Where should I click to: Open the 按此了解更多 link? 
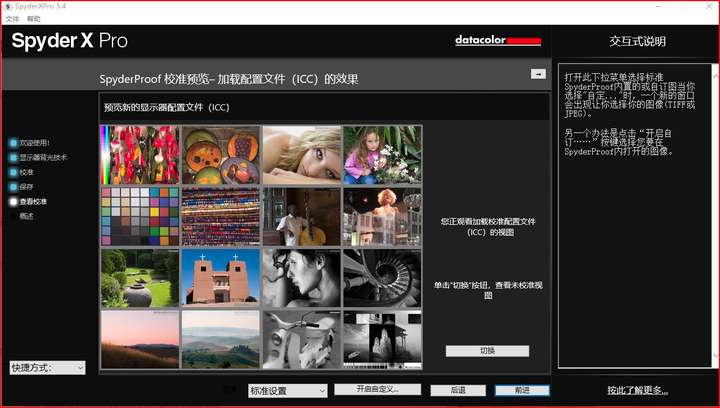[x=637, y=390]
